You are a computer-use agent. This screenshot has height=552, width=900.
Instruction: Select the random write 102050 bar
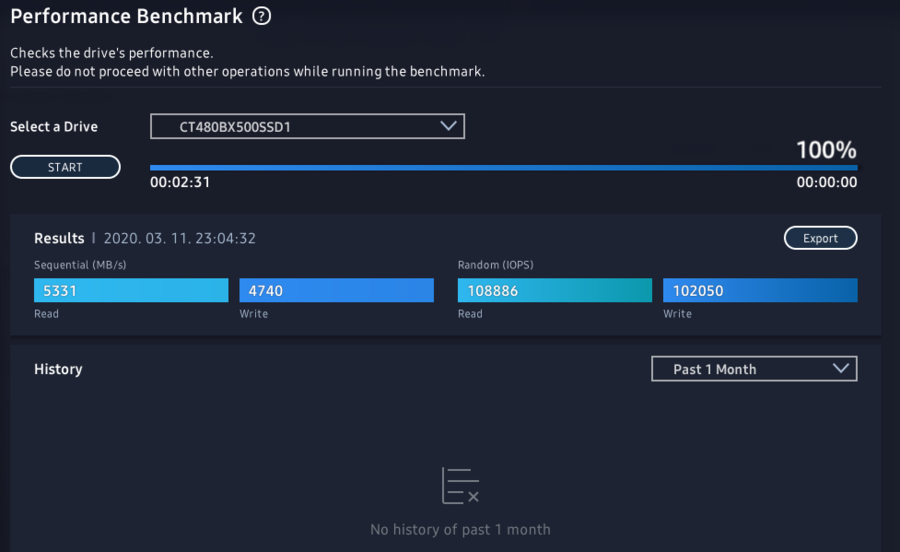point(760,290)
